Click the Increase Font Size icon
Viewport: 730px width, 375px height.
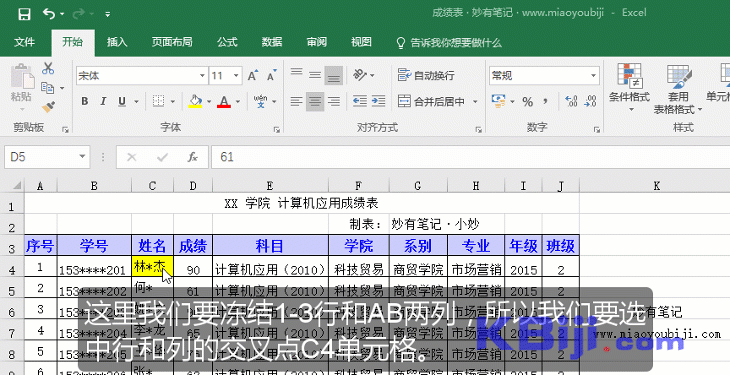253,75
